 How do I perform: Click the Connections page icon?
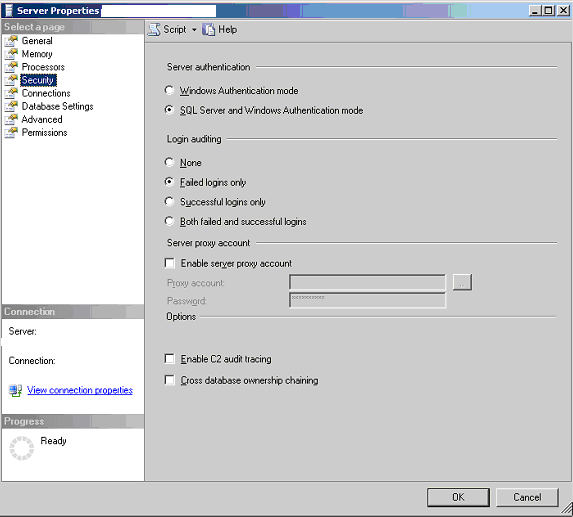coord(11,93)
